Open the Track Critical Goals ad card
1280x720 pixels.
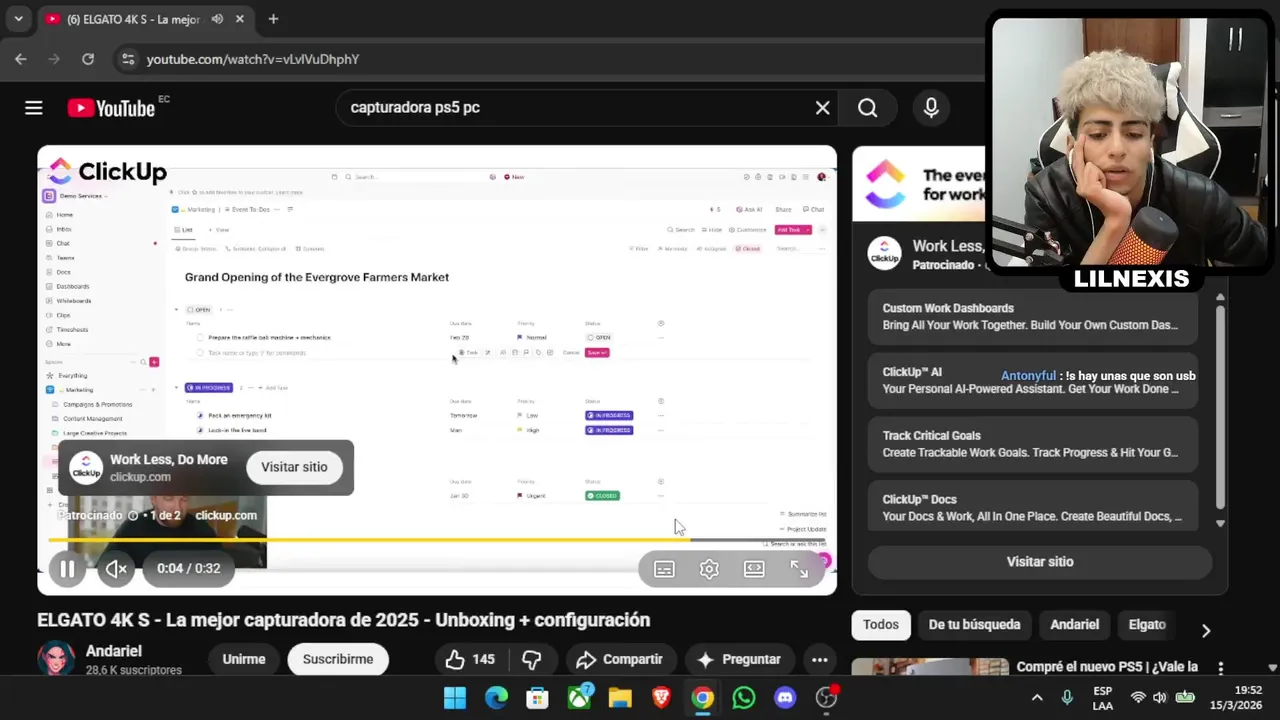point(1032,444)
